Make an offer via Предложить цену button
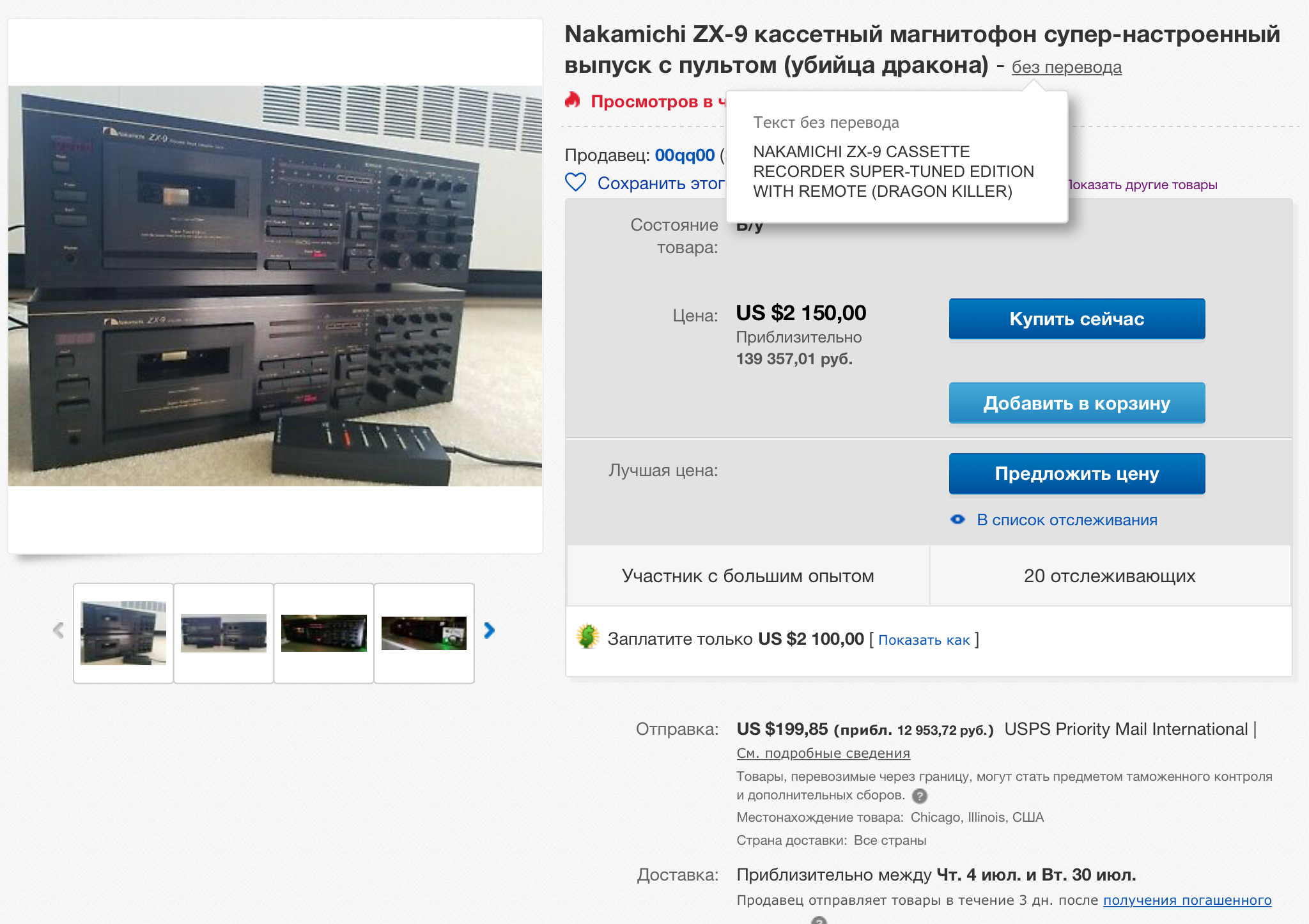1309x924 pixels. pos(1077,474)
